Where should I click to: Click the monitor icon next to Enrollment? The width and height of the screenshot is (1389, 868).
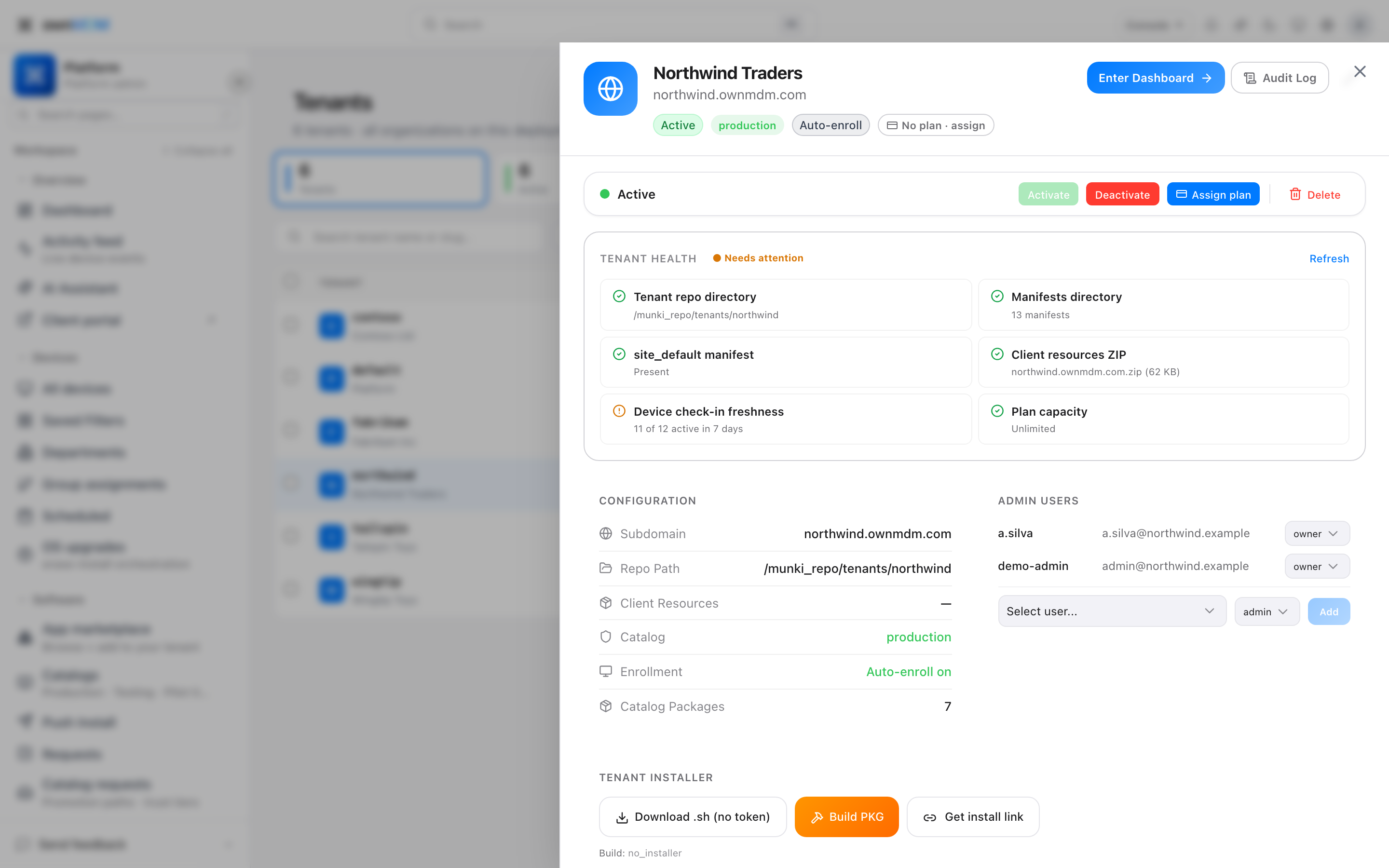click(x=606, y=672)
